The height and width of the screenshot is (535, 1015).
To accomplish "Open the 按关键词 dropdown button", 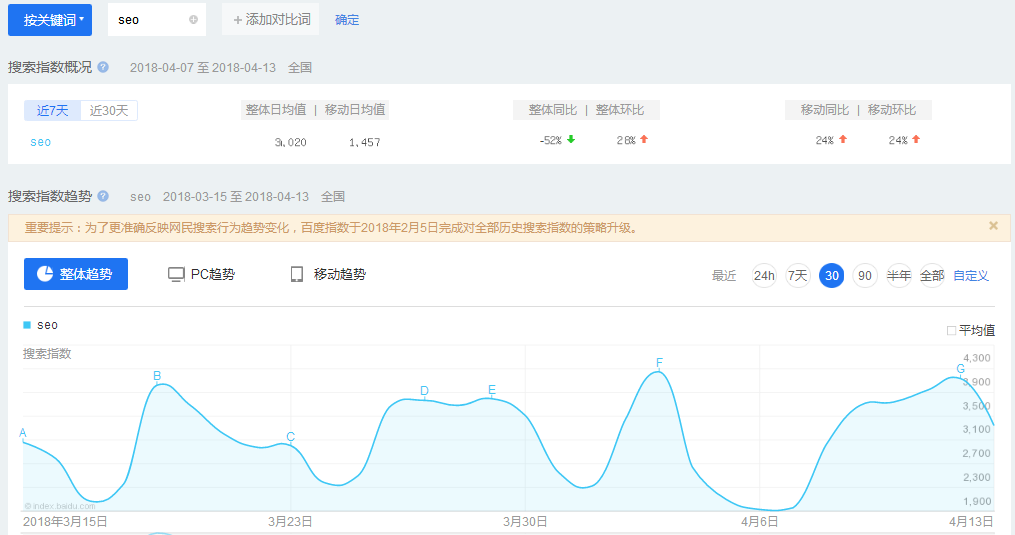I will 50,20.
